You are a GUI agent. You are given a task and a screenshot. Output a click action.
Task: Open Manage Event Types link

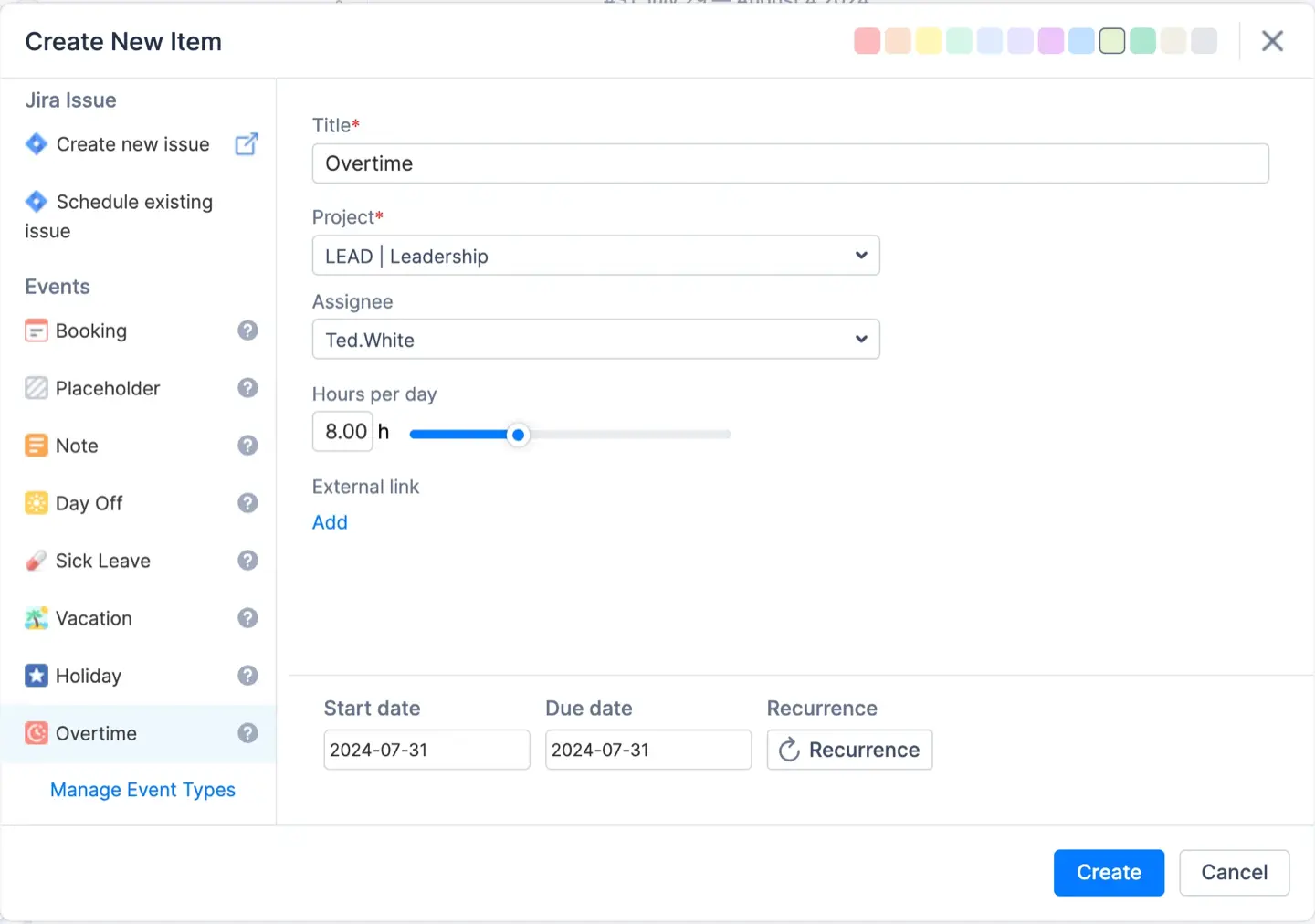[x=142, y=789]
